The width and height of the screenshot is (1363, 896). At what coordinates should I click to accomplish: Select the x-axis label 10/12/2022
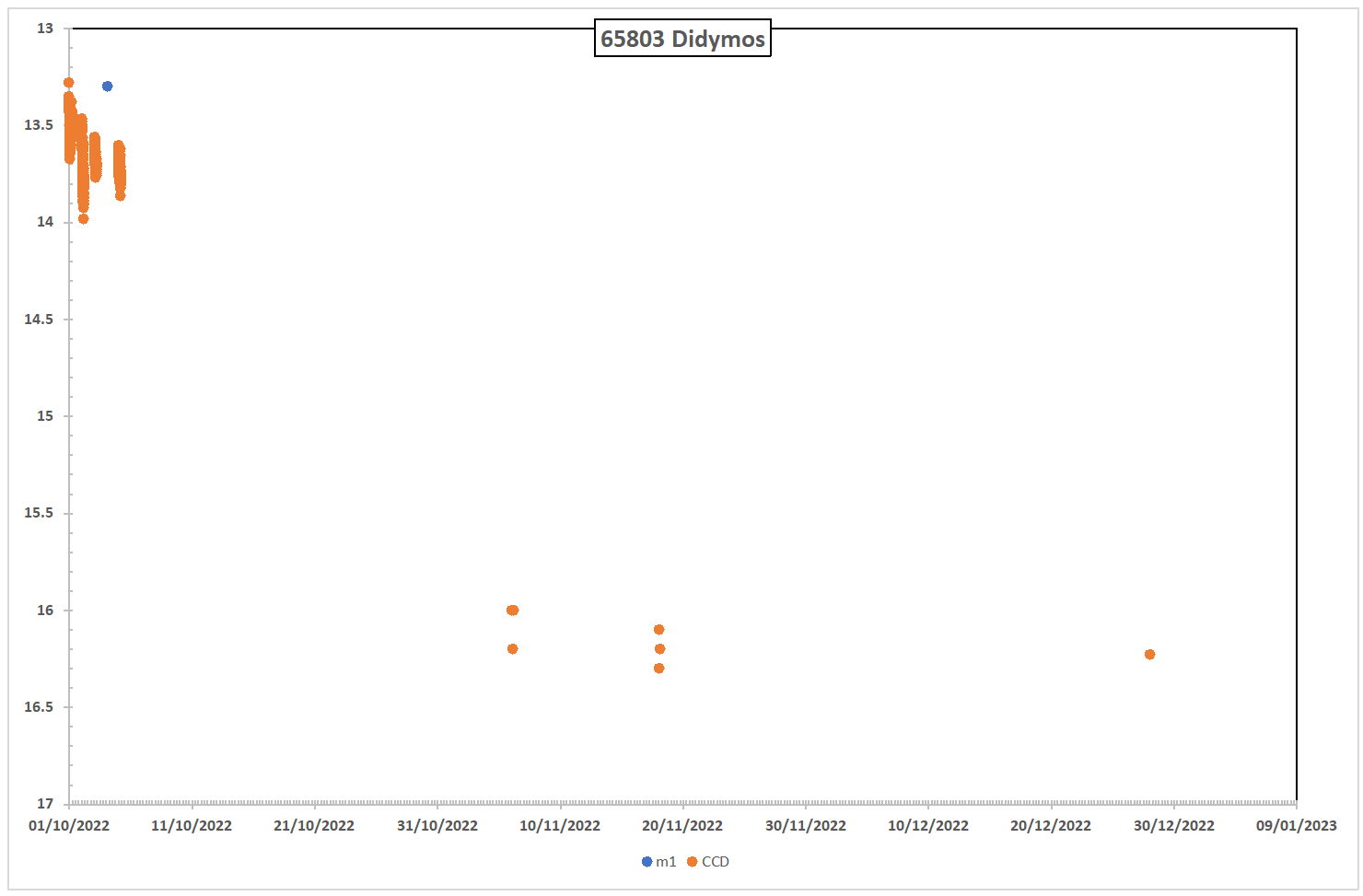tap(928, 826)
